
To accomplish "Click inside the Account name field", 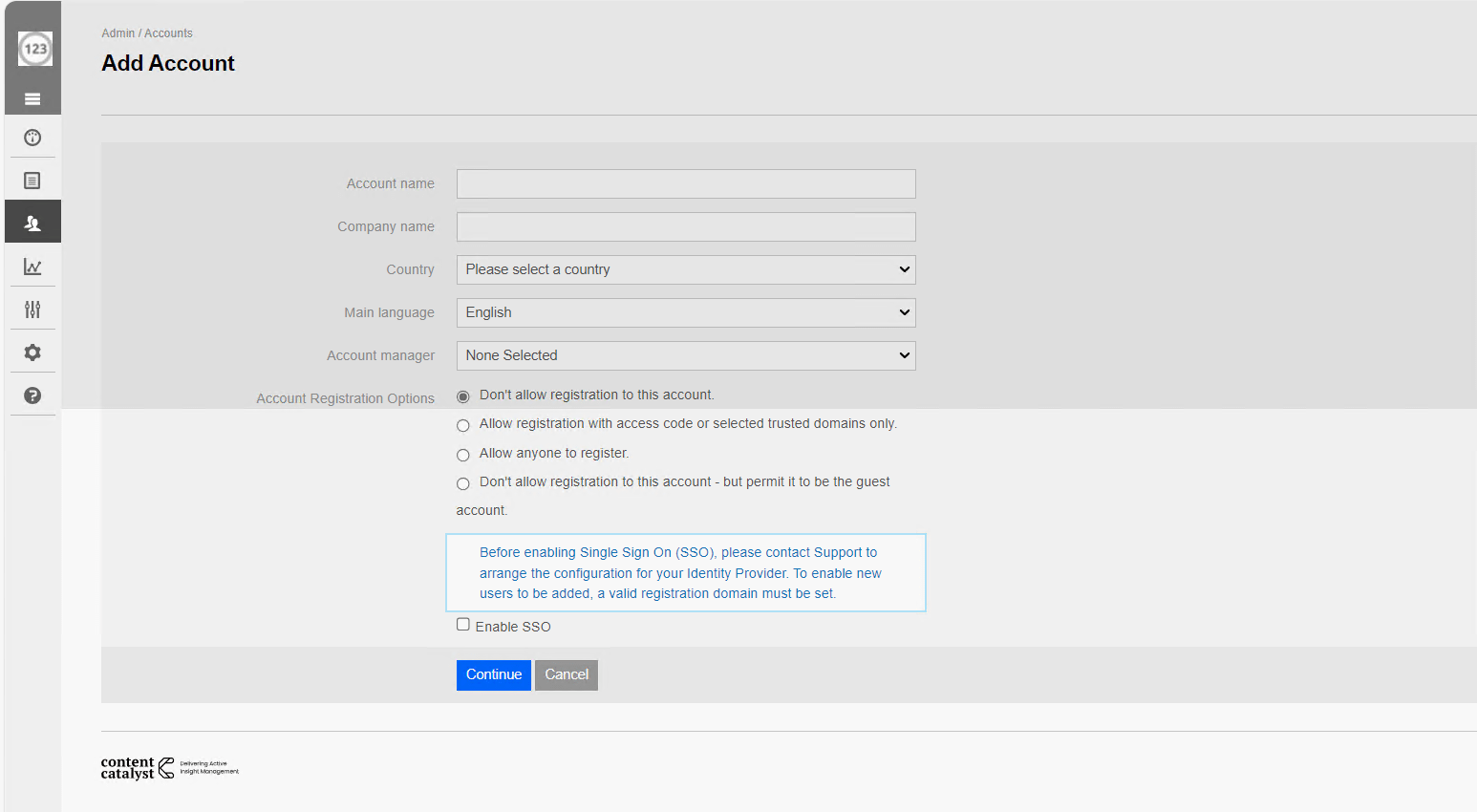I will point(685,183).
